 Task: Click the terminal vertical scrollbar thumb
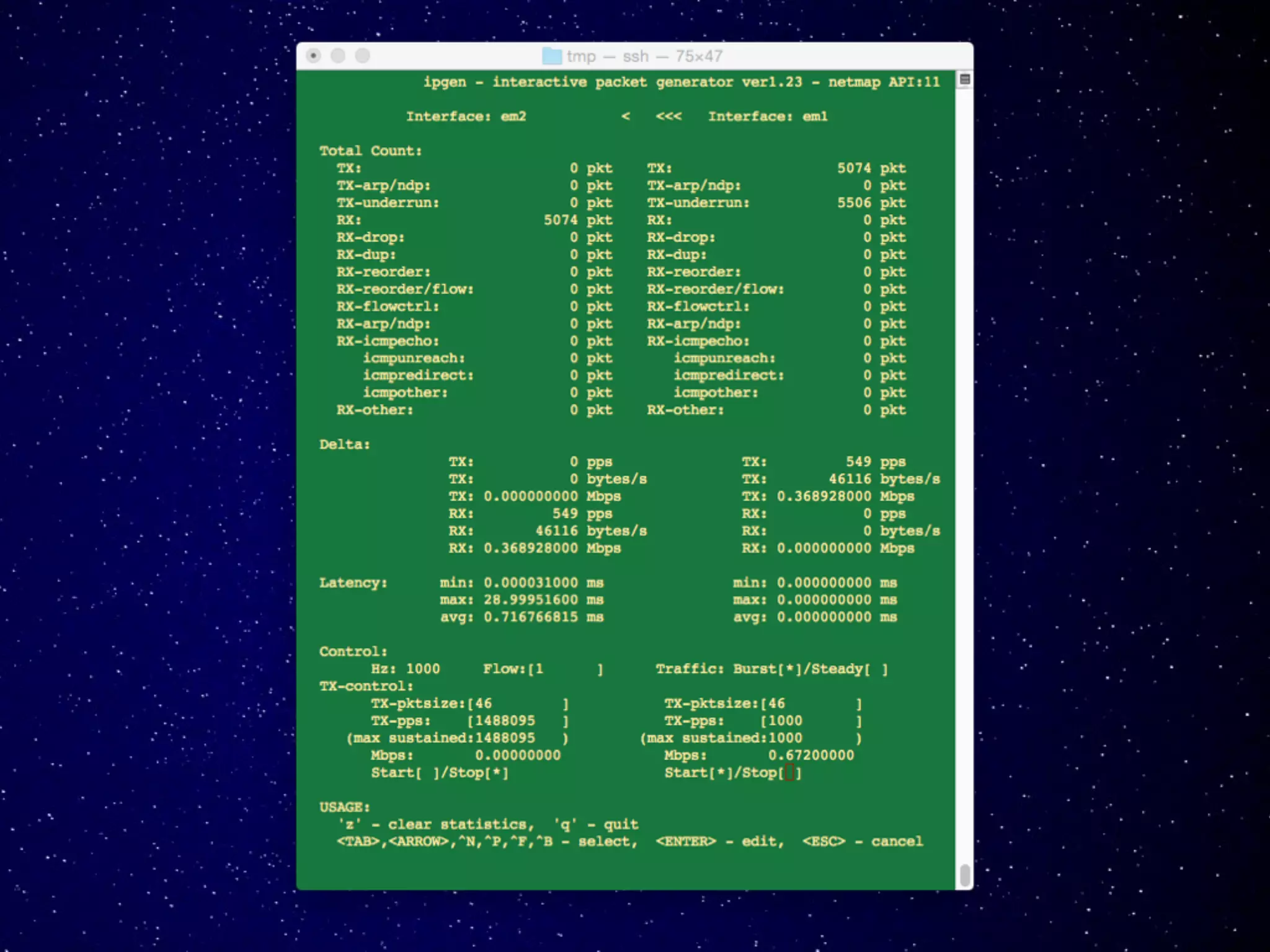[965, 875]
